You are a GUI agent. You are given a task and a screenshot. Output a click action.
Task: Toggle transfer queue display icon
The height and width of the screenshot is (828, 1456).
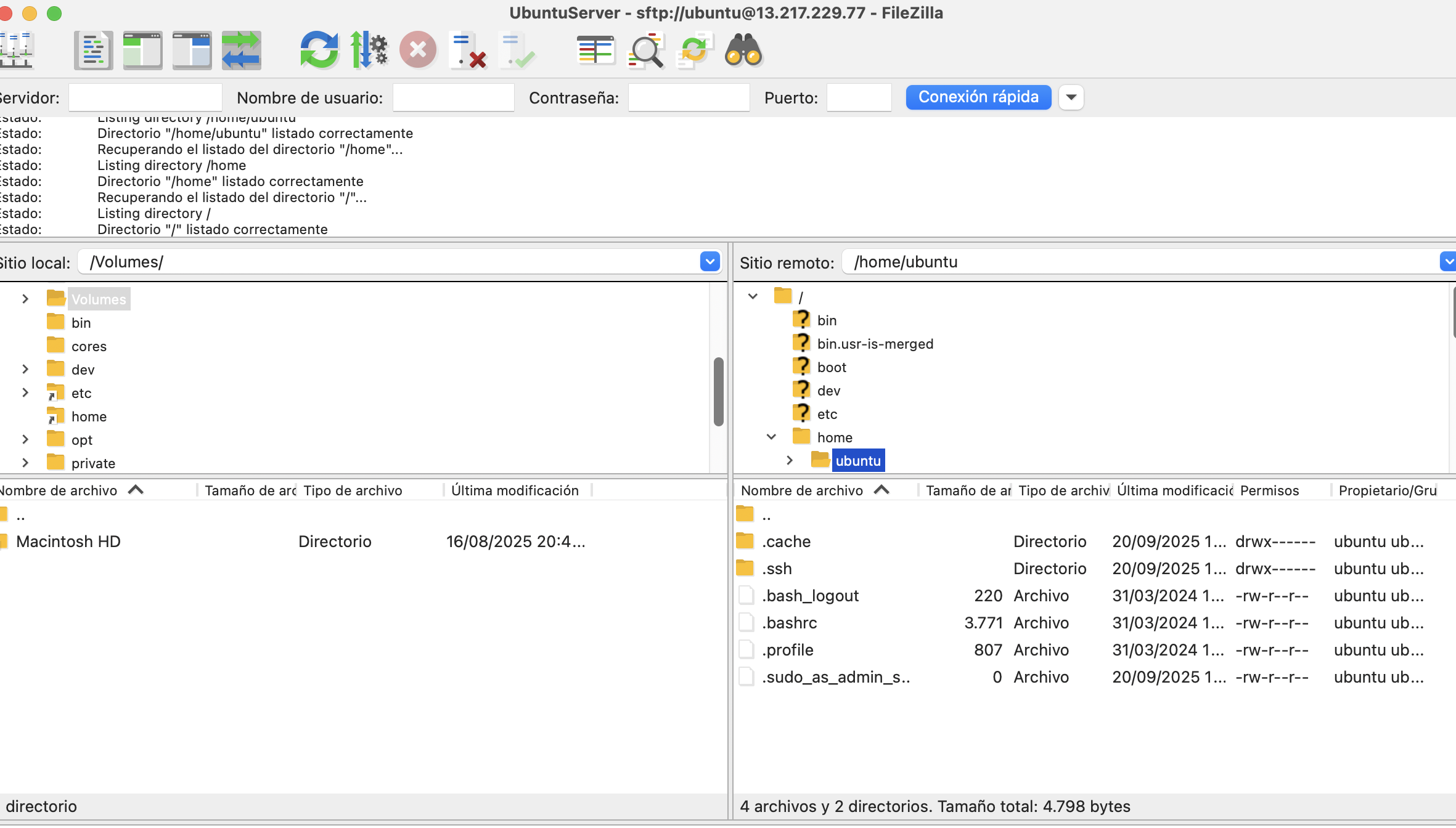(241, 50)
